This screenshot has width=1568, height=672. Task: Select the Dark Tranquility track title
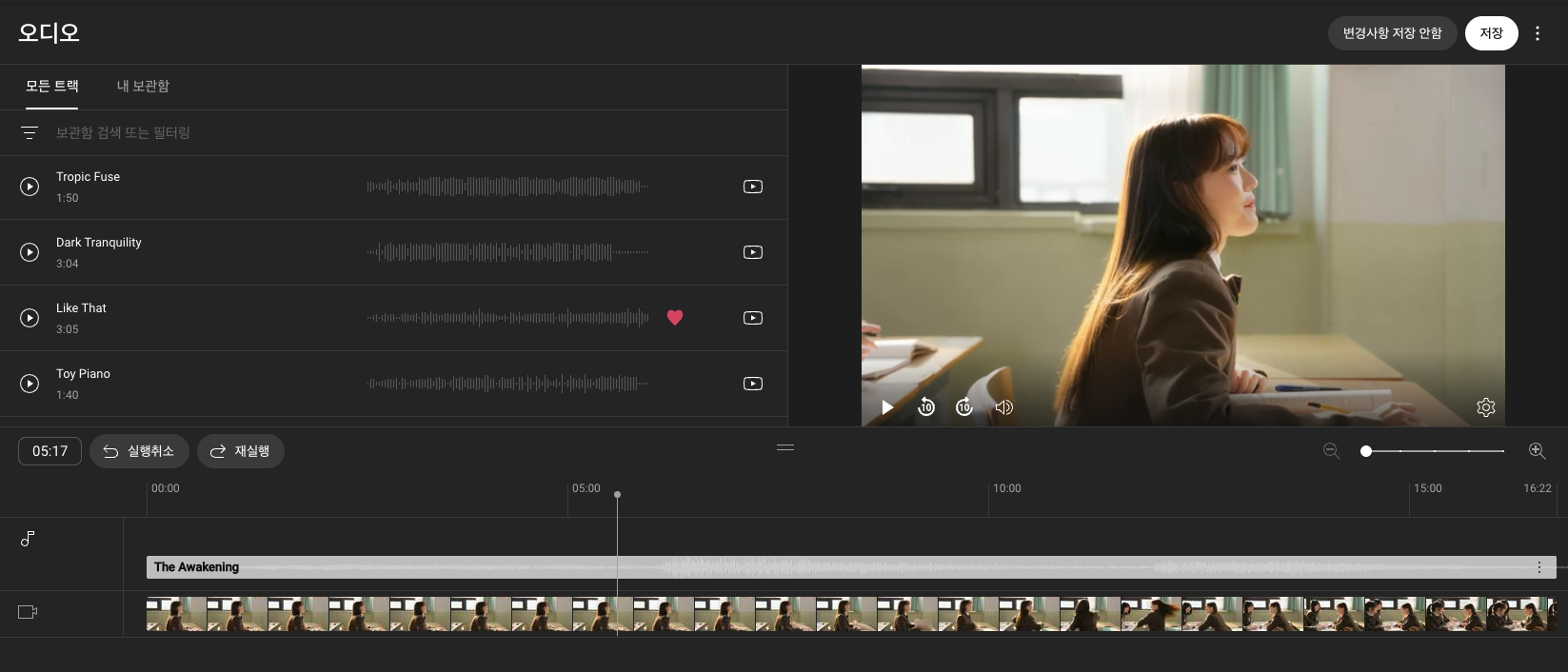[x=99, y=243]
